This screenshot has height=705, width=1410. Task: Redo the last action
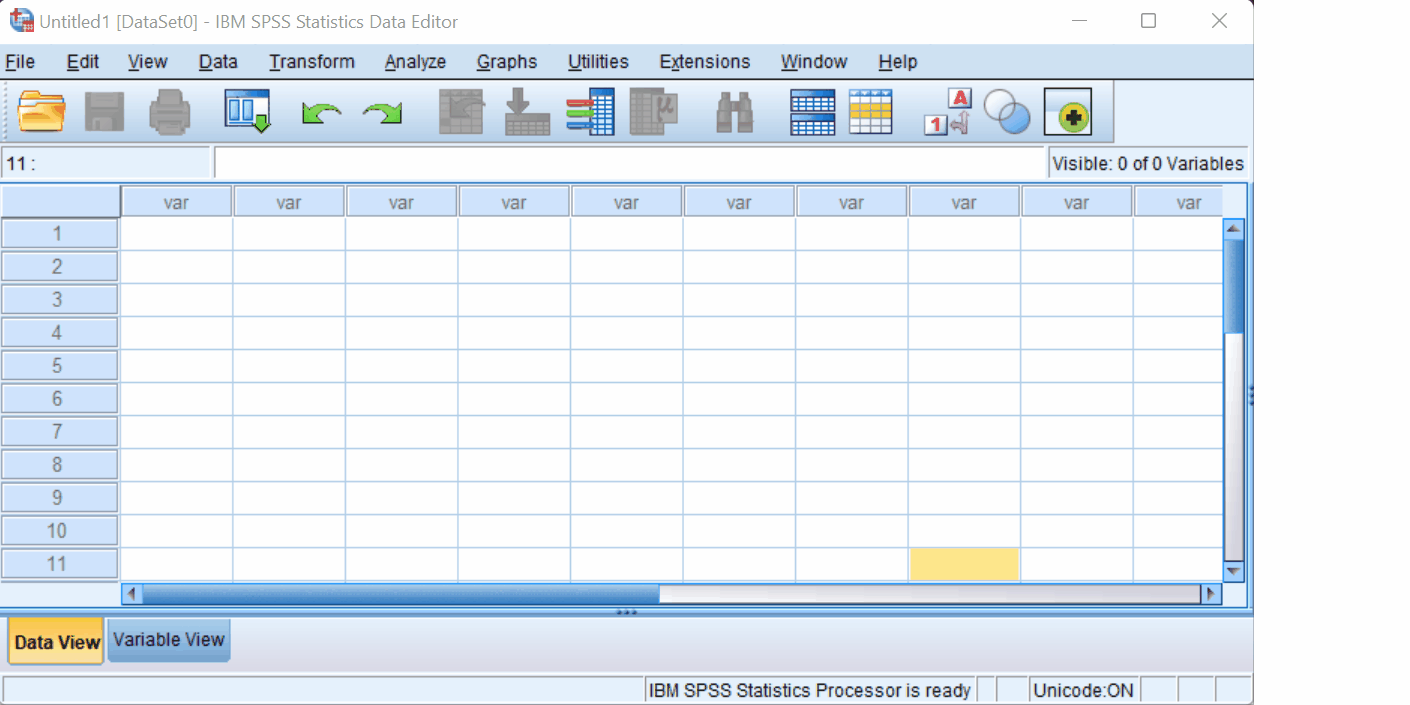click(383, 112)
